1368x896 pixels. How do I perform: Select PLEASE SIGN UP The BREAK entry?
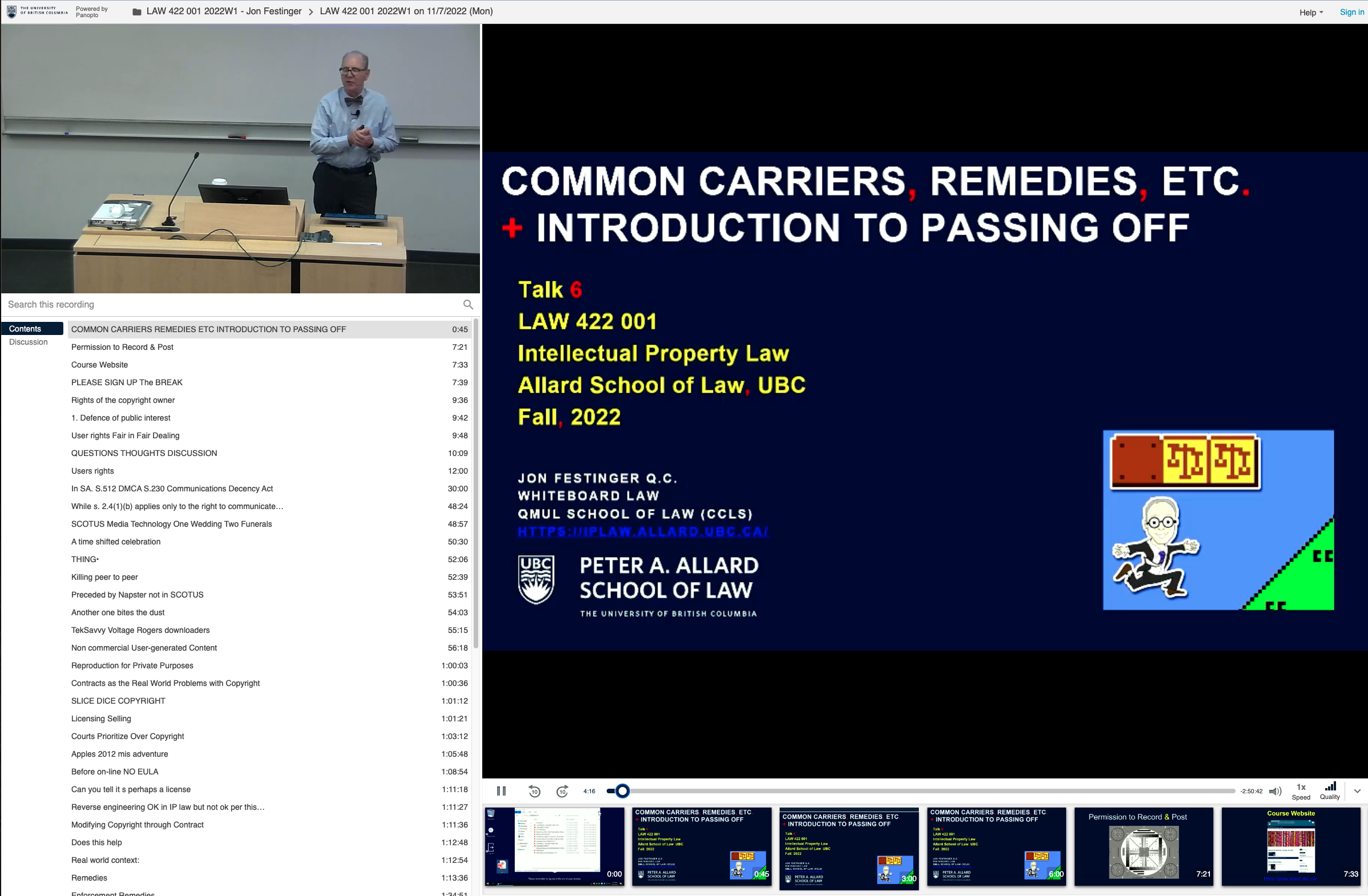(x=269, y=383)
